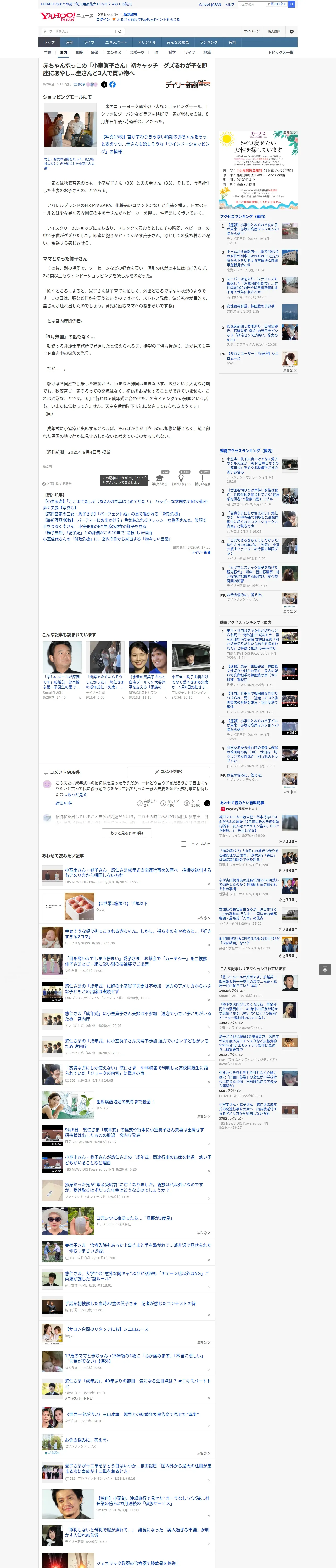The width and height of the screenshot is (336, 1568).
Task: Click the ヘルプ link in the header
Action: point(229,4)
